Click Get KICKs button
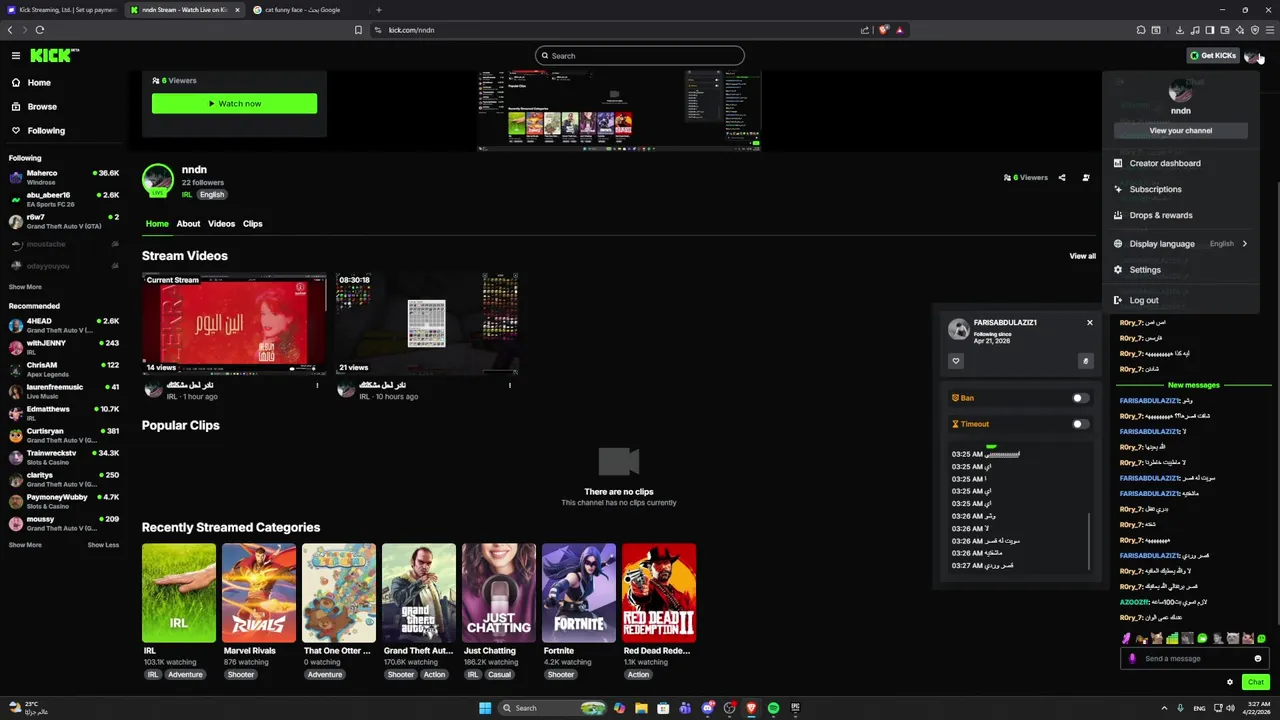The width and height of the screenshot is (1280, 720). [x=1212, y=56]
